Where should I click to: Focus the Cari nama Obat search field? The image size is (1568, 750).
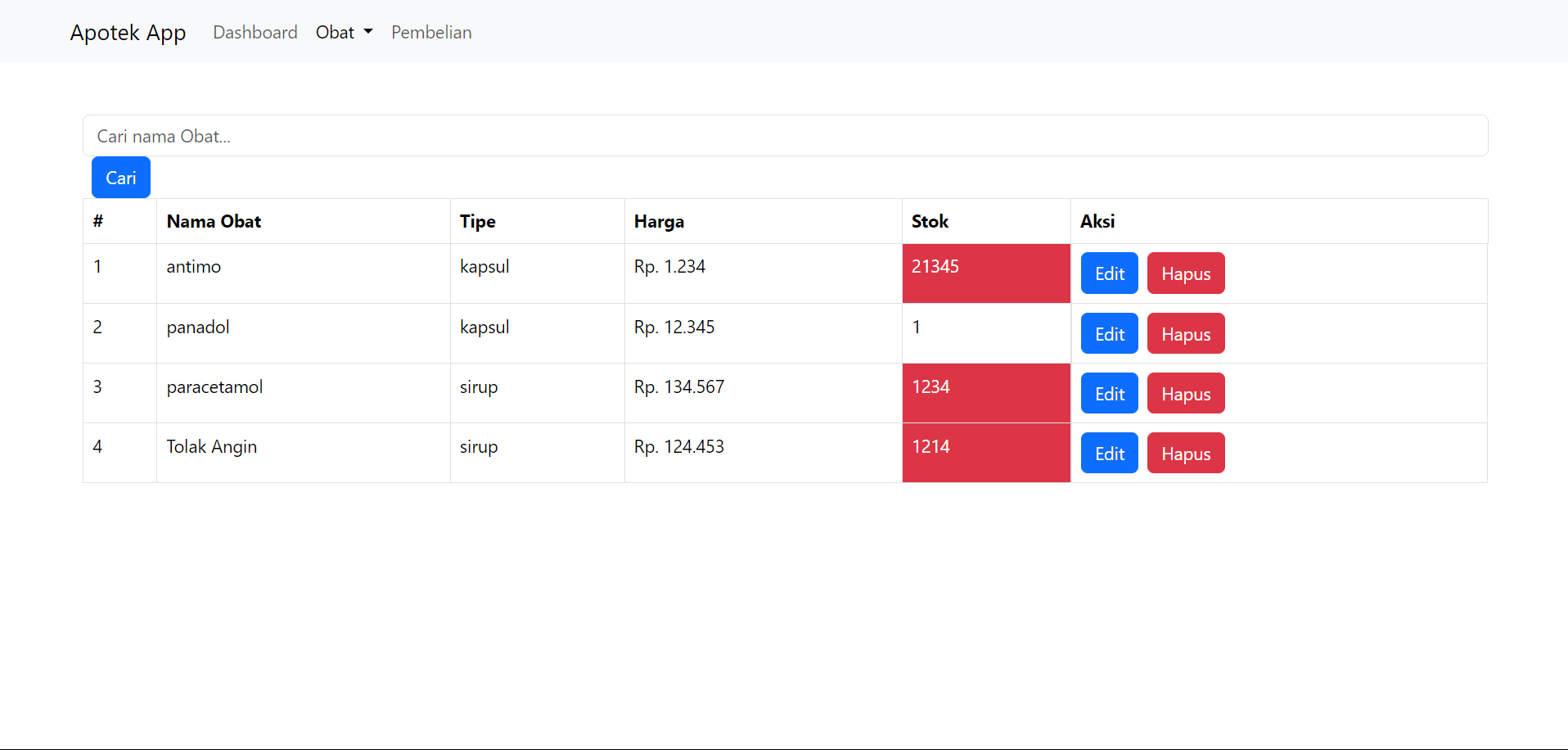tap(785, 136)
